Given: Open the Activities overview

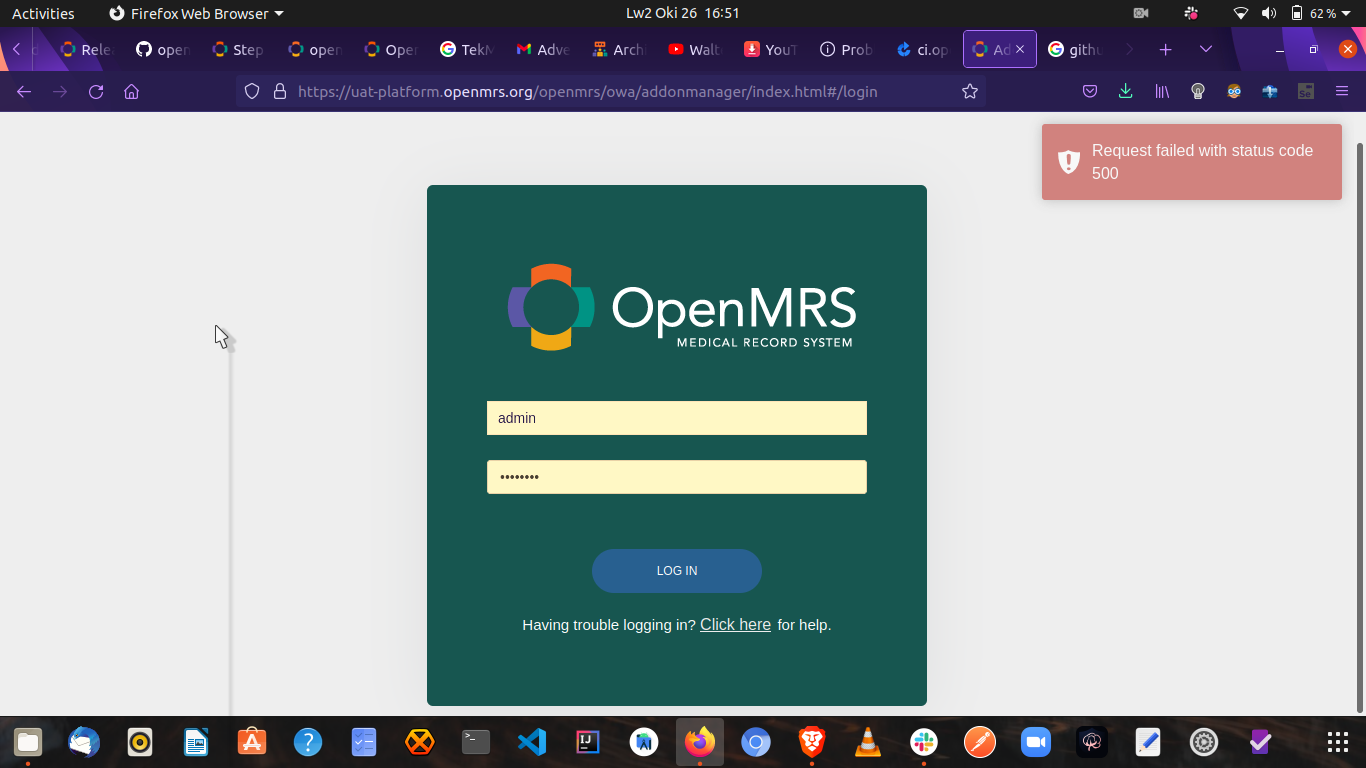Looking at the screenshot, I should (x=43, y=13).
